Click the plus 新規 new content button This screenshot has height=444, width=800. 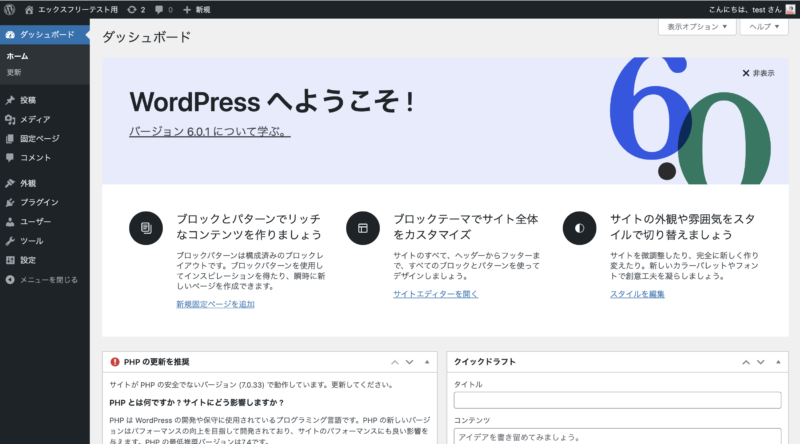[196, 10]
